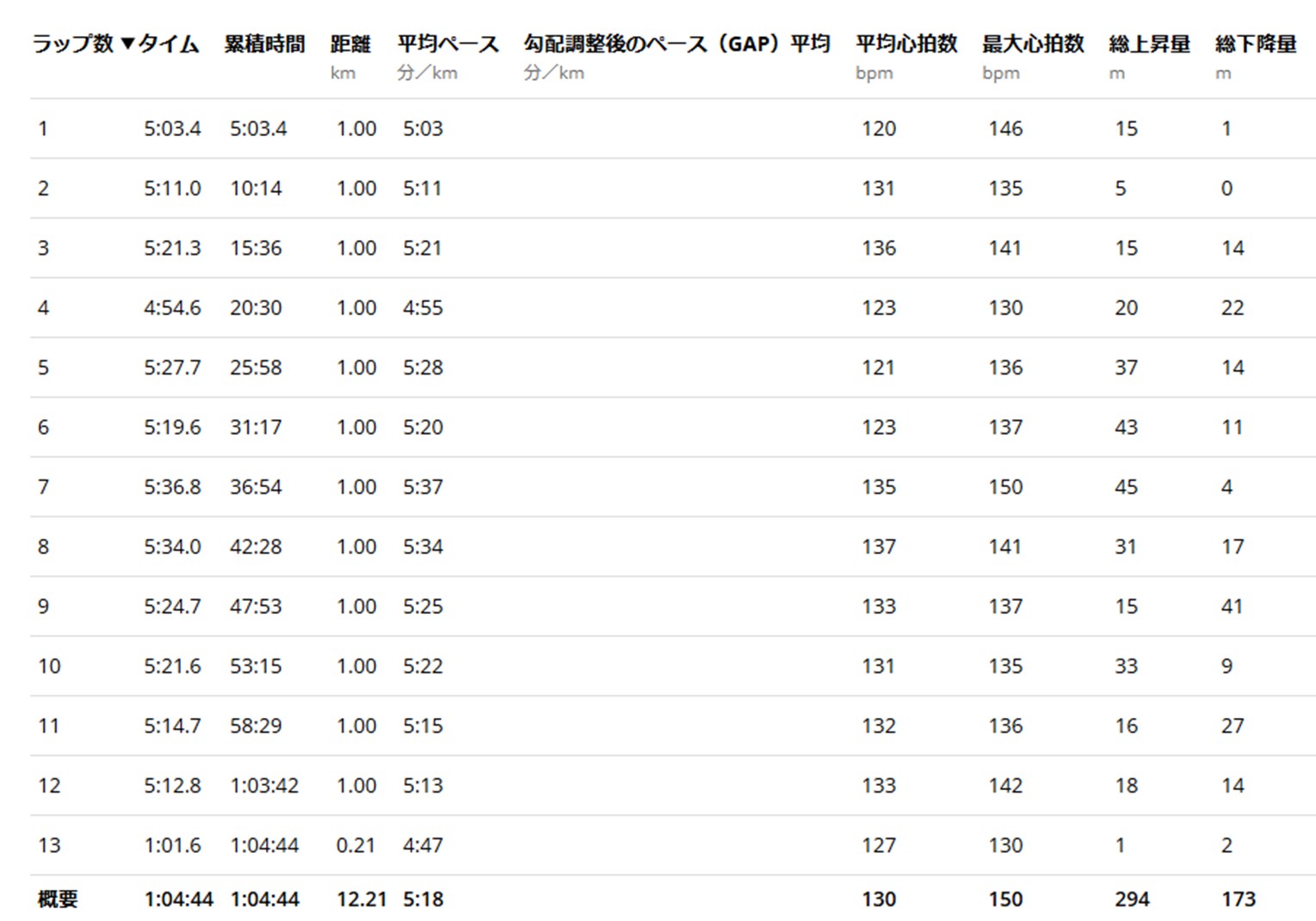Image resolution: width=1316 pixels, height=921 pixels.
Task: Select lap 2 time 5:11.0
Action: (x=172, y=189)
